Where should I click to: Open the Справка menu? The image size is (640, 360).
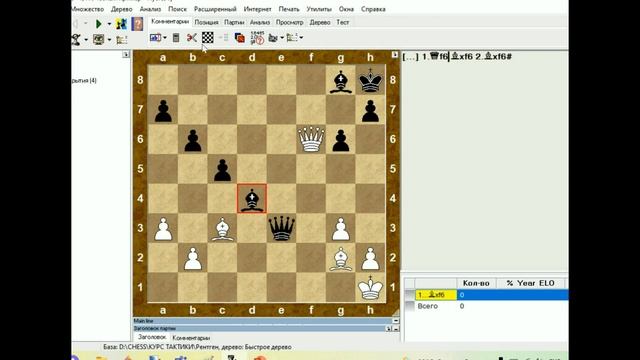[x=373, y=9]
